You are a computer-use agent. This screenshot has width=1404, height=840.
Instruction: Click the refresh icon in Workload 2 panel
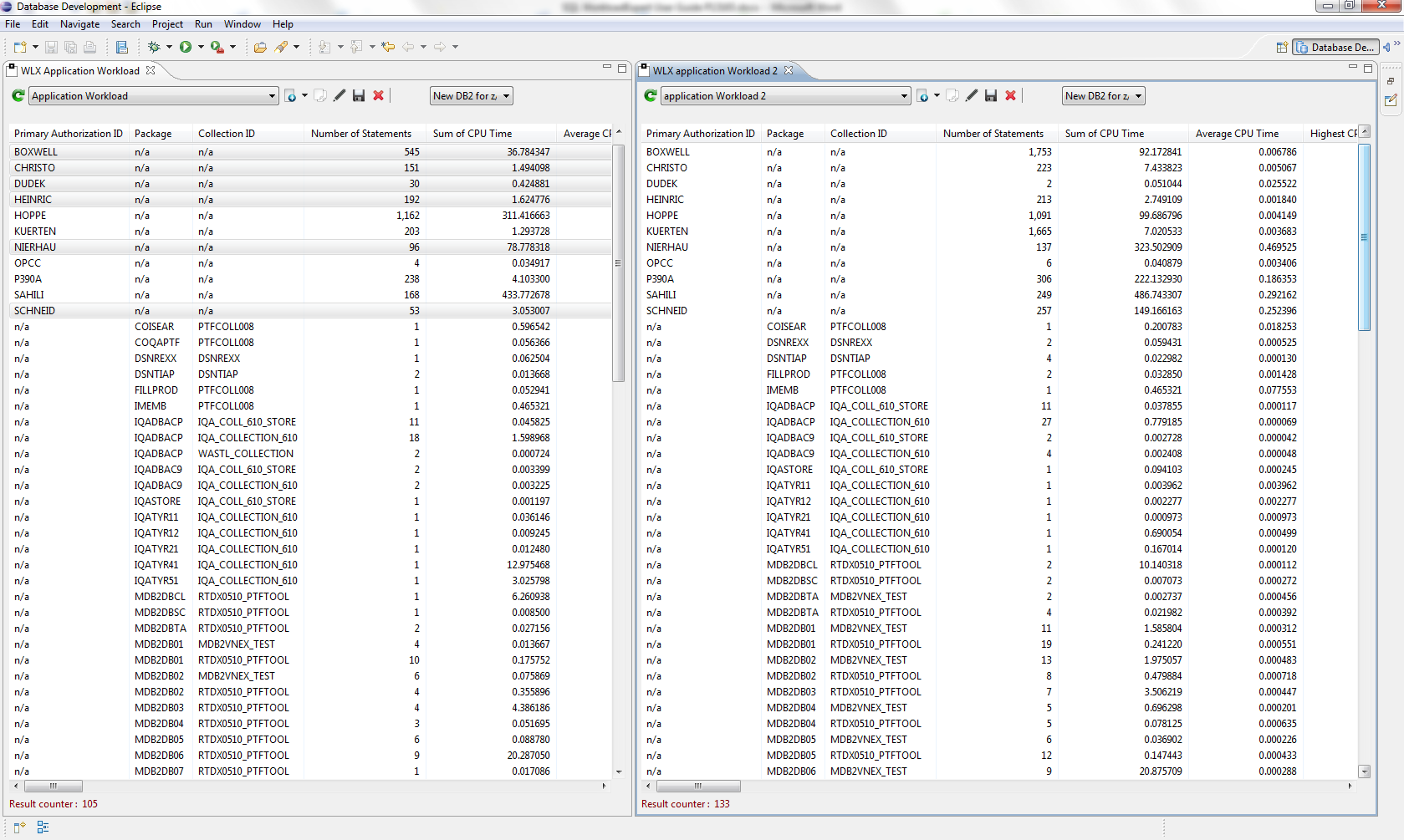pyautogui.click(x=651, y=96)
